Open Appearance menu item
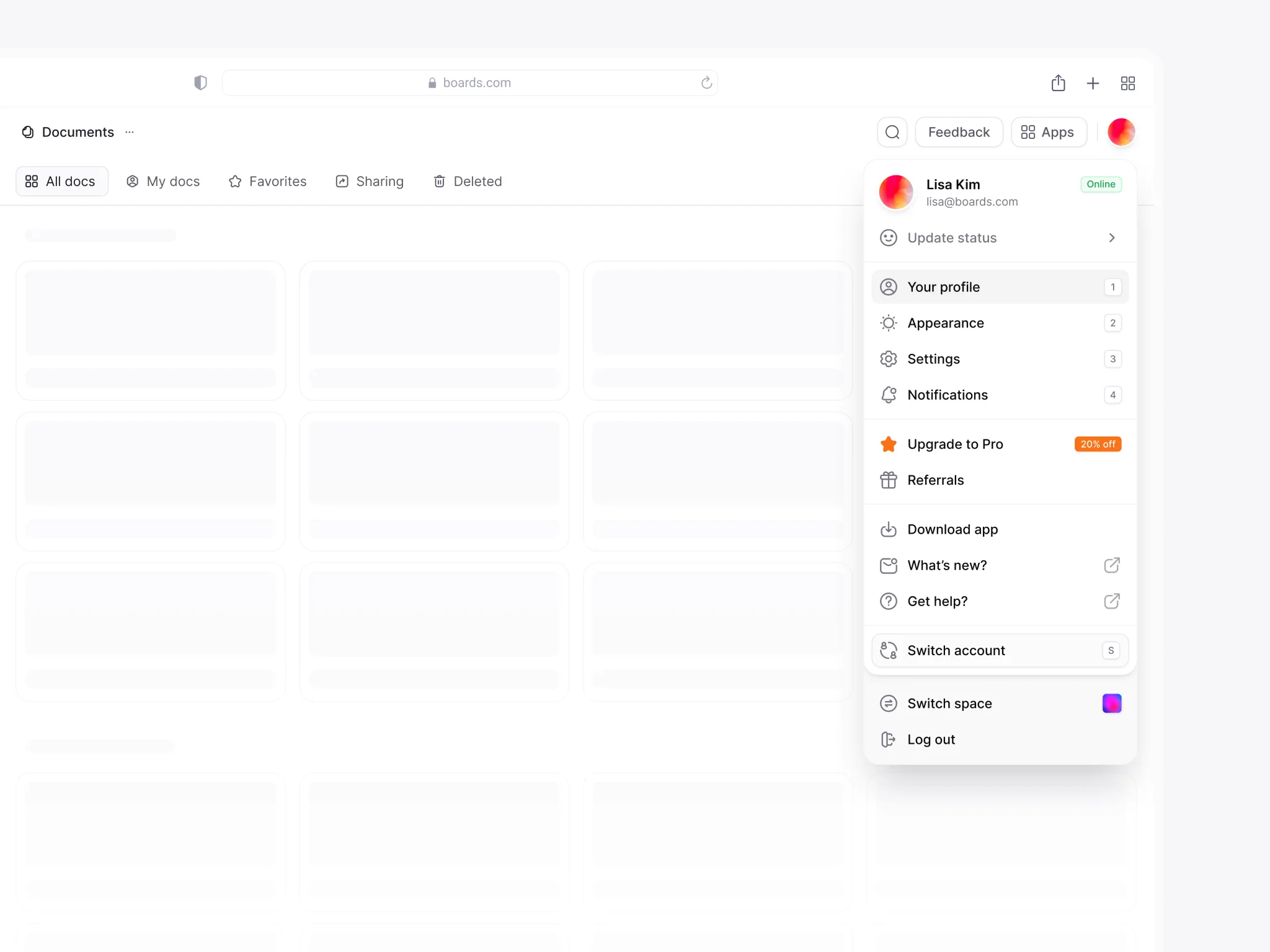The image size is (1270, 952). click(1000, 323)
